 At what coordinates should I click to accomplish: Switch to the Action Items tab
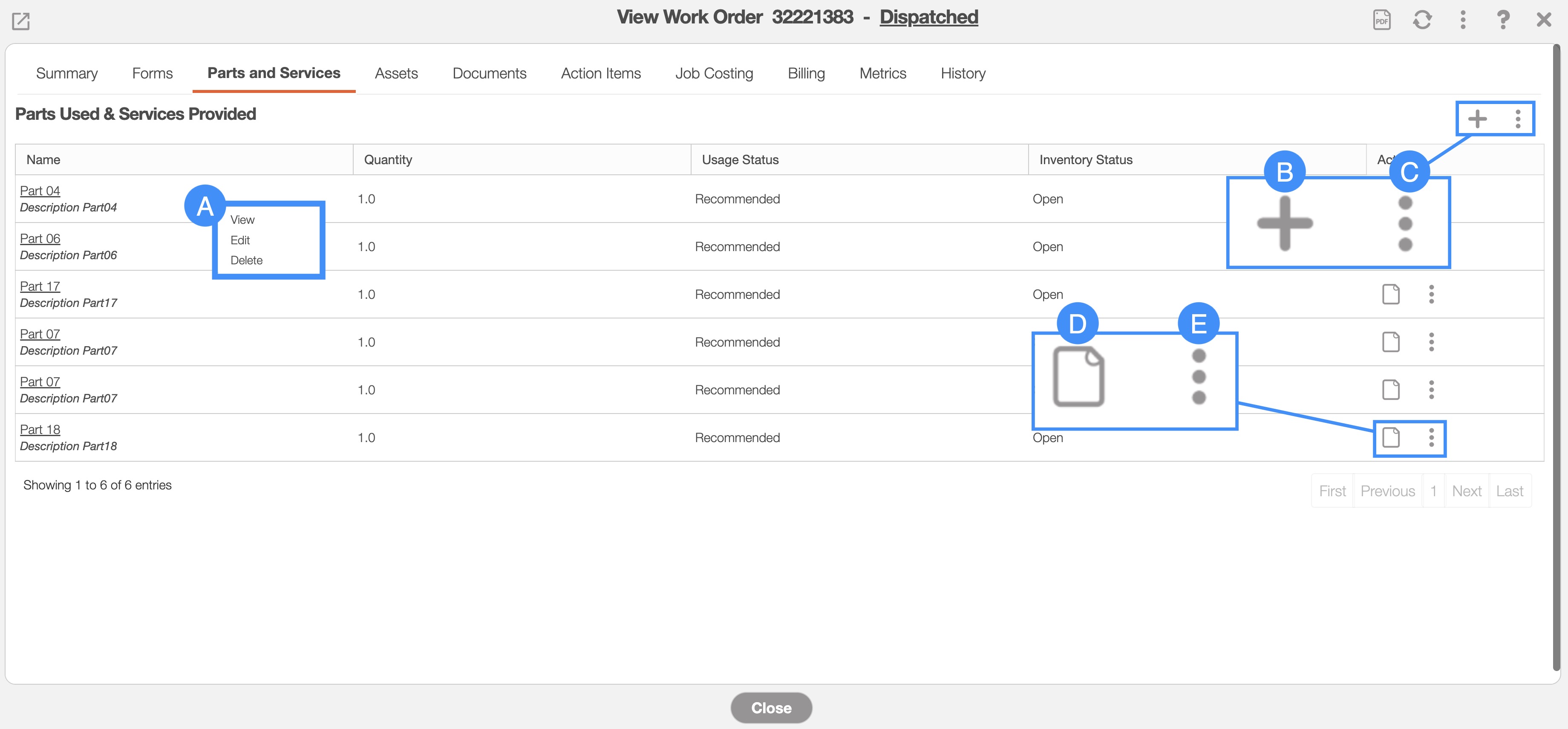pyautogui.click(x=601, y=74)
